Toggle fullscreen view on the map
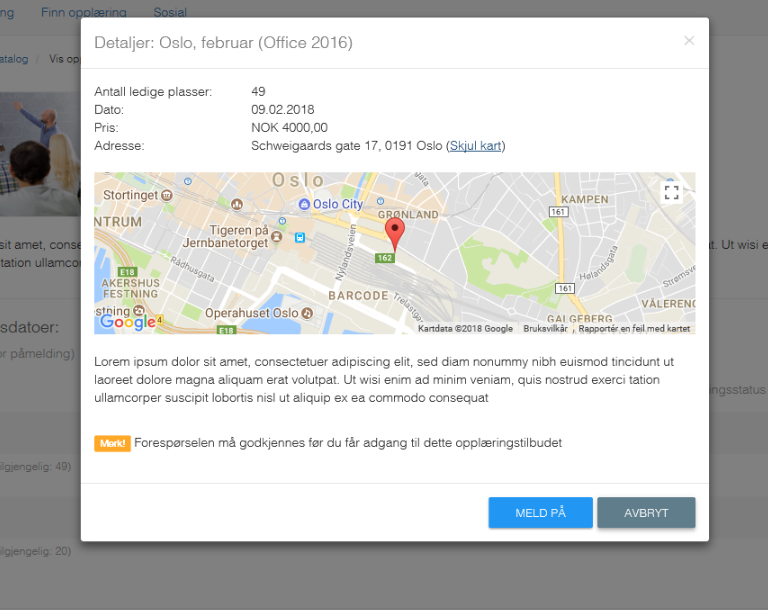Image resolution: width=768 pixels, height=610 pixels. [671, 192]
